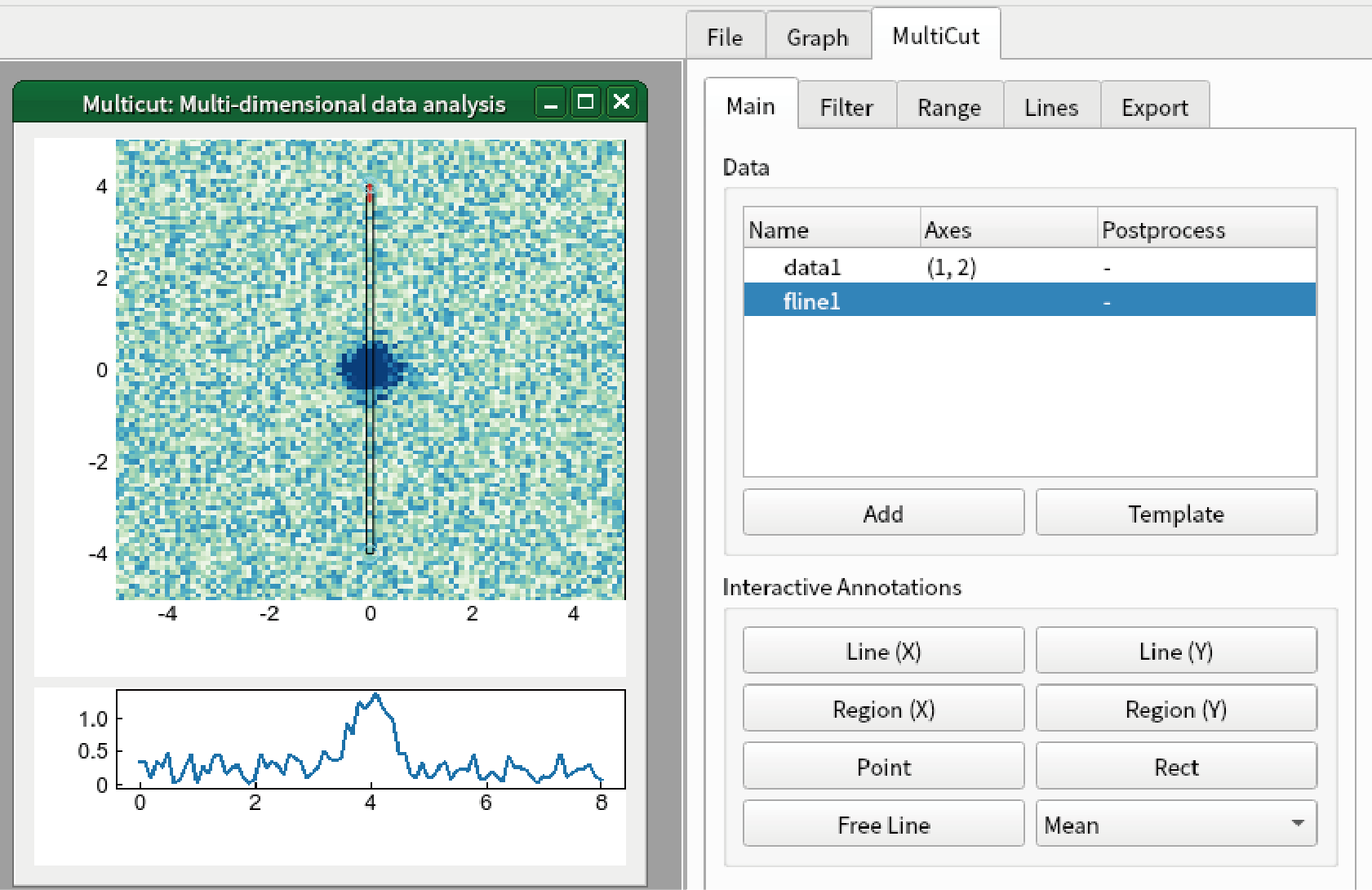Open the Mean dropdown menu
The height and width of the screenshot is (890, 1372).
pos(1176,825)
